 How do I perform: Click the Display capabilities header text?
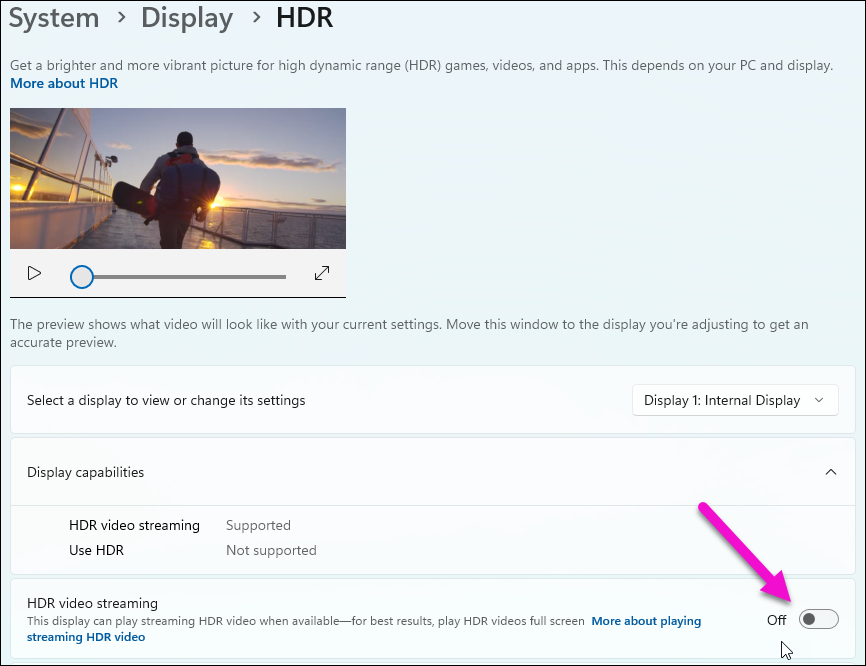tap(85, 472)
